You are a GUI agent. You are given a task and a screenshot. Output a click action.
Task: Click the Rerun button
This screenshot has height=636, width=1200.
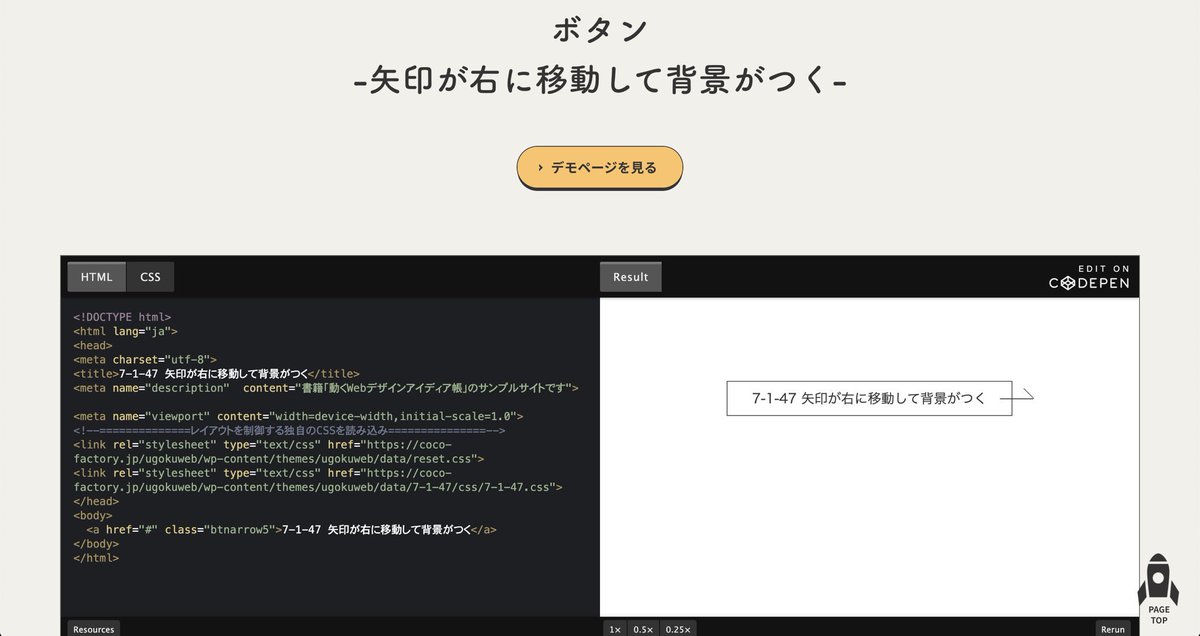pyautogui.click(x=1113, y=629)
